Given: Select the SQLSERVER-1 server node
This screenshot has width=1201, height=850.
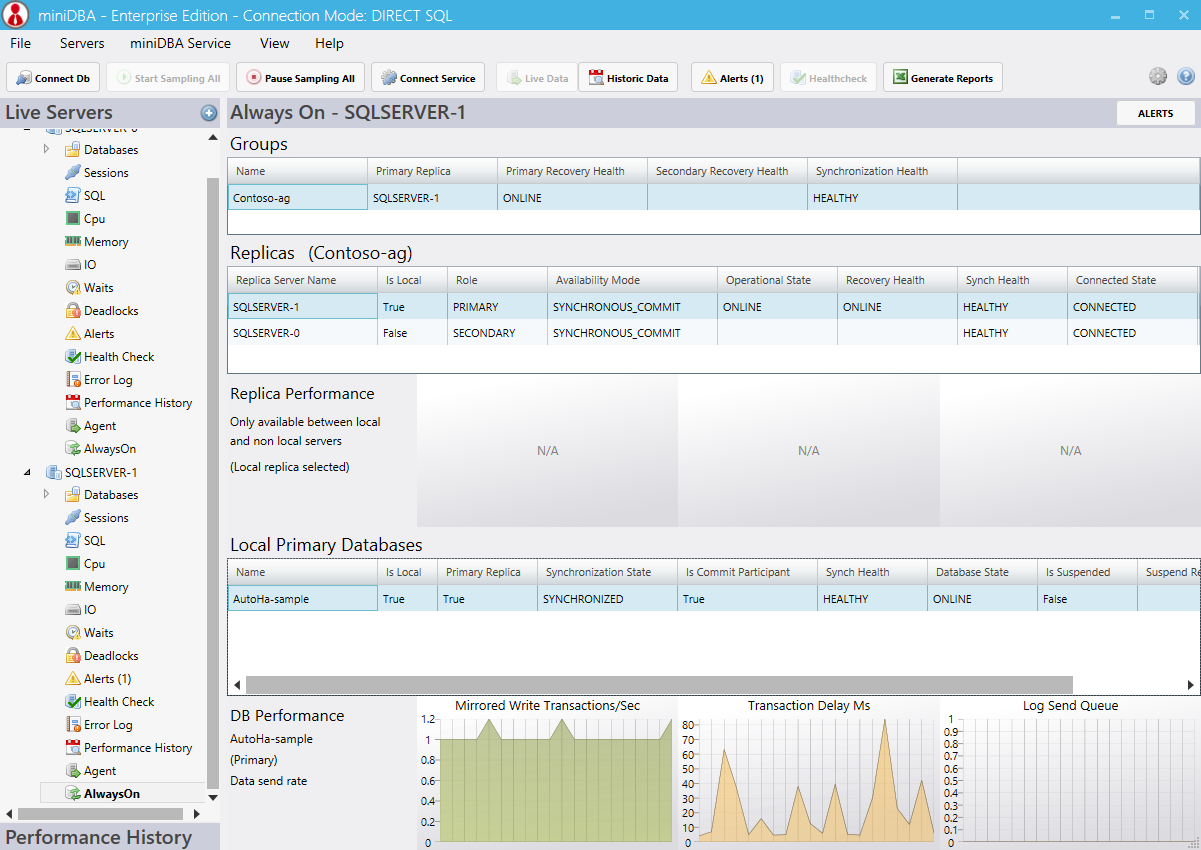Looking at the screenshot, I should point(91,472).
